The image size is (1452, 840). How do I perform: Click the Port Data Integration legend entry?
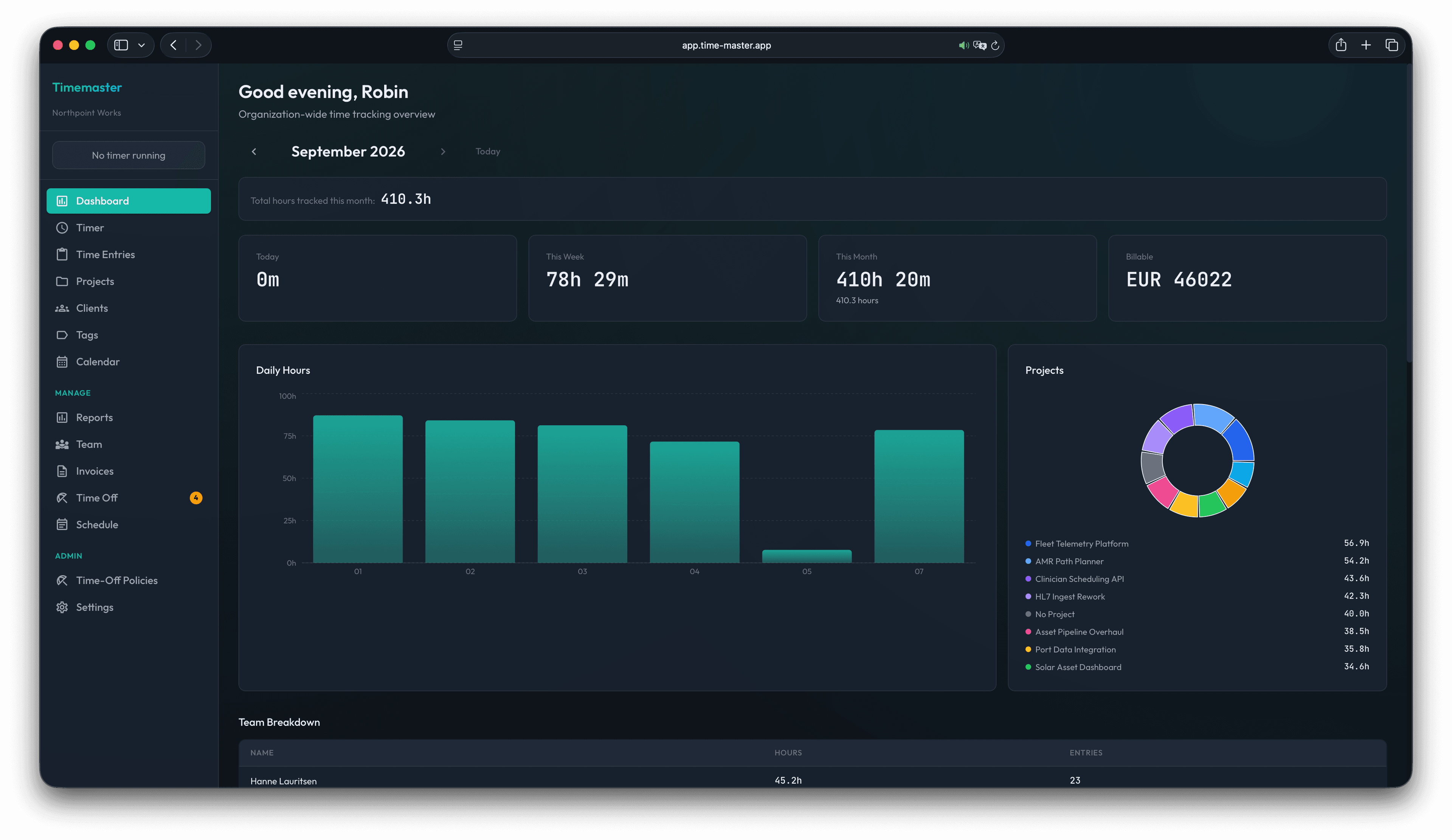tap(1197, 649)
